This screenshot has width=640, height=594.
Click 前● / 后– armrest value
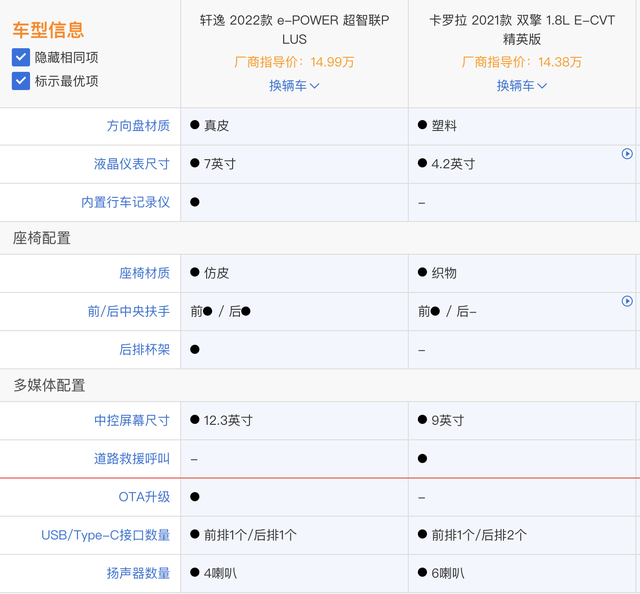[447, 311]
